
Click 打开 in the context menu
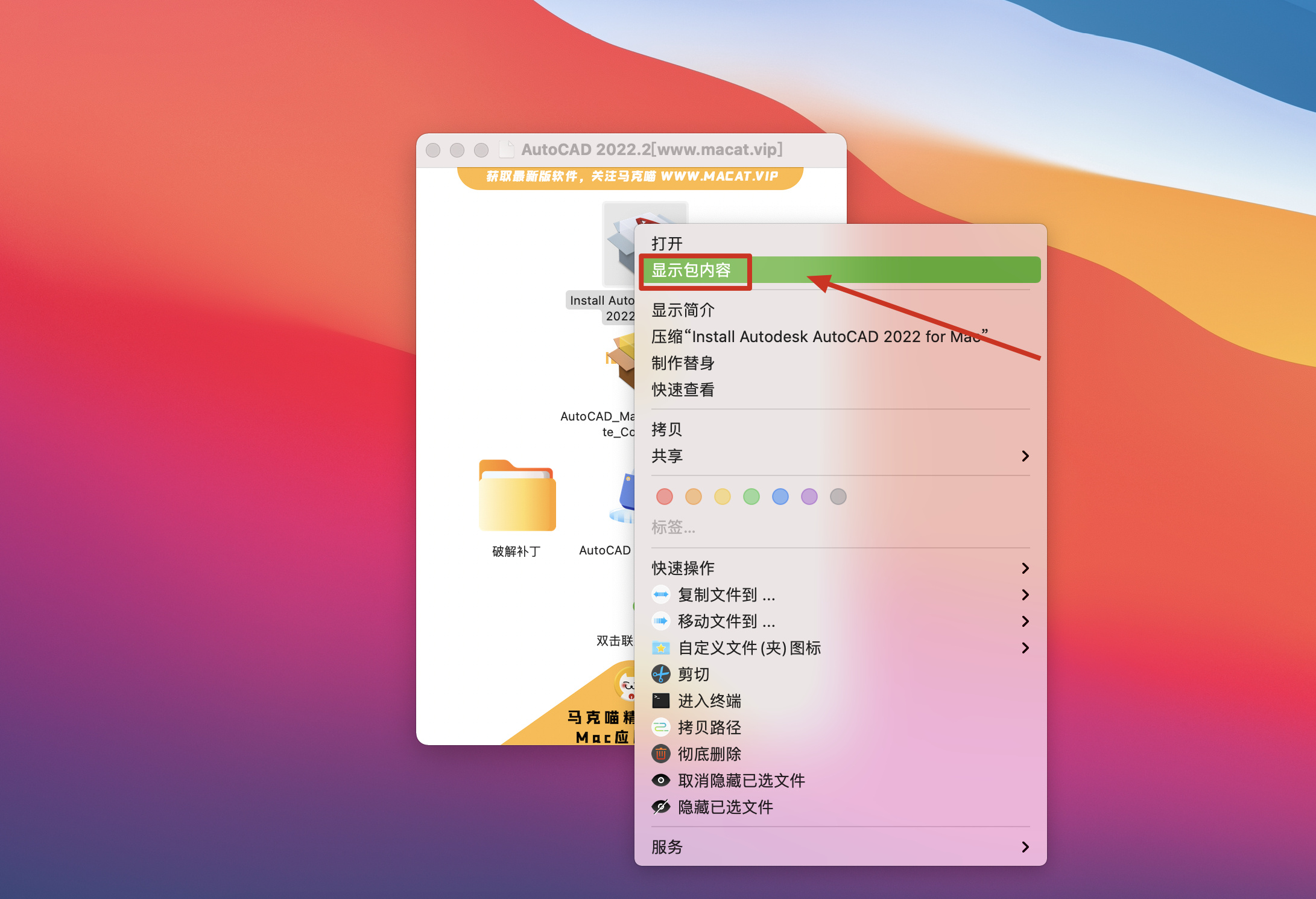(667, 244)
